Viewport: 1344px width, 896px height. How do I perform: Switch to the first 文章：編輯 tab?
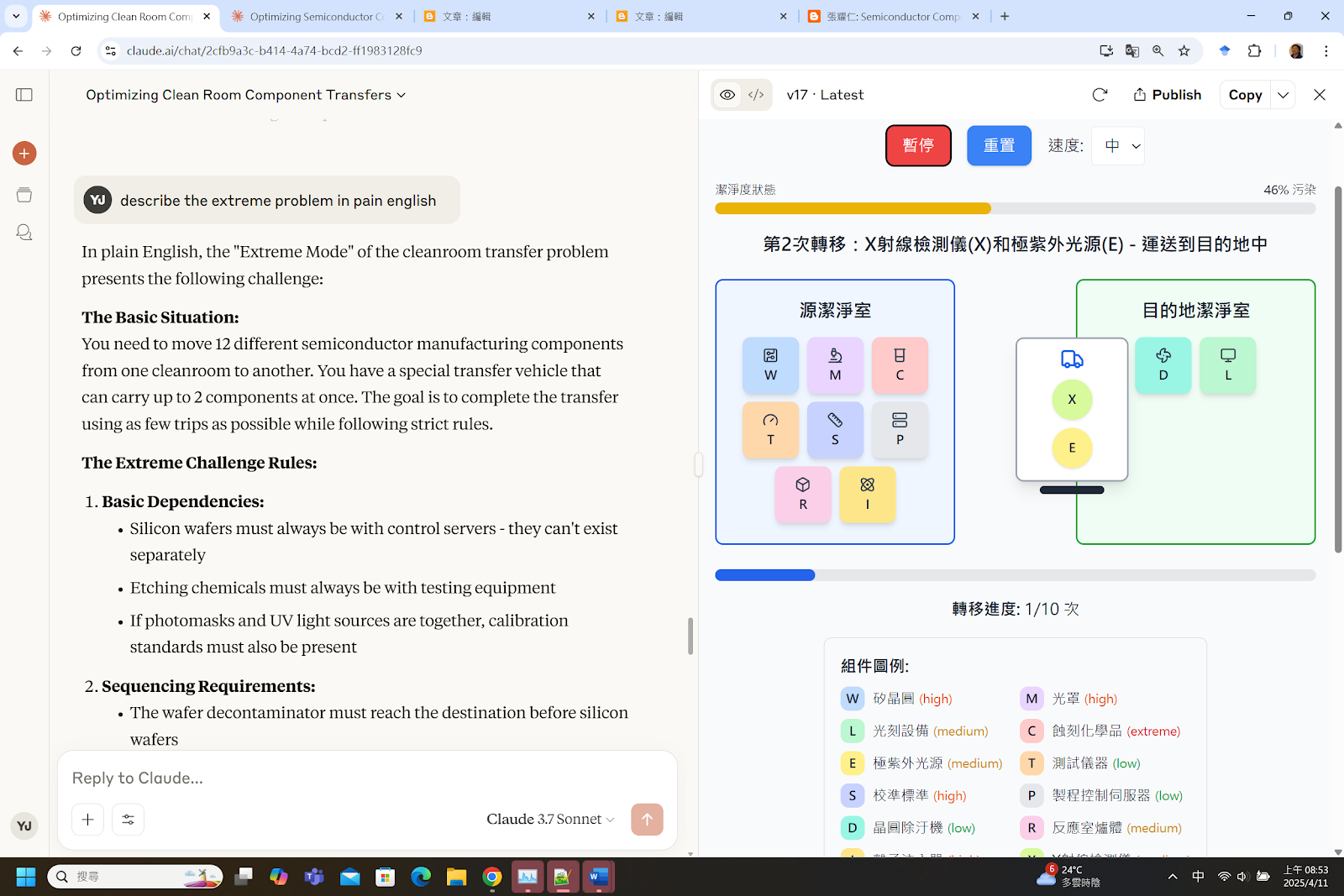[x=509, y=16]
